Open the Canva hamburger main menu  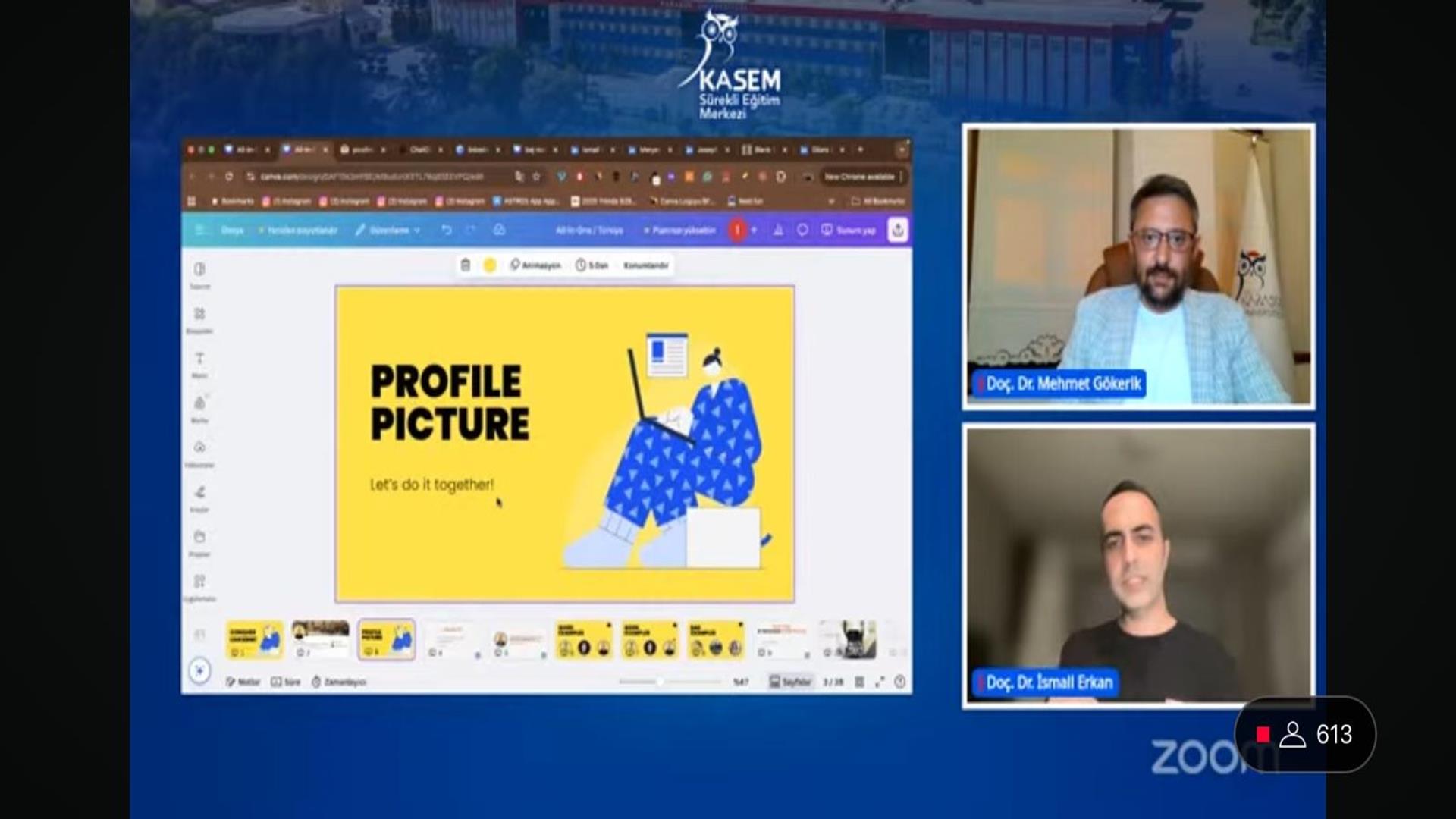pos(199,230)
